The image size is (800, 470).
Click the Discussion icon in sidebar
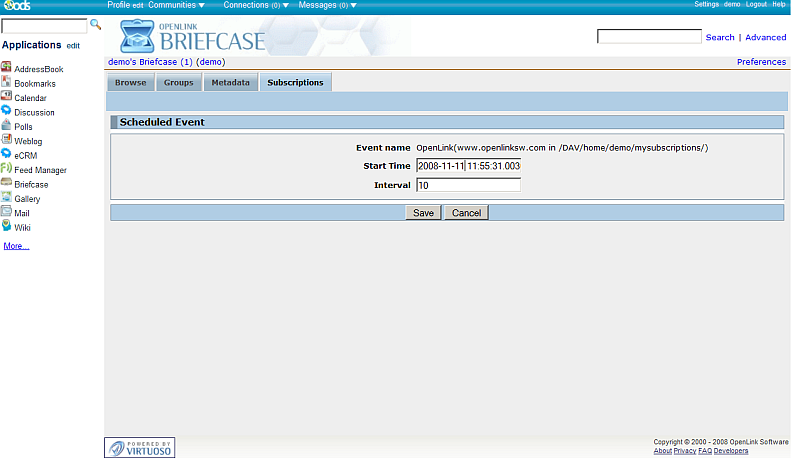click(6, 112)
